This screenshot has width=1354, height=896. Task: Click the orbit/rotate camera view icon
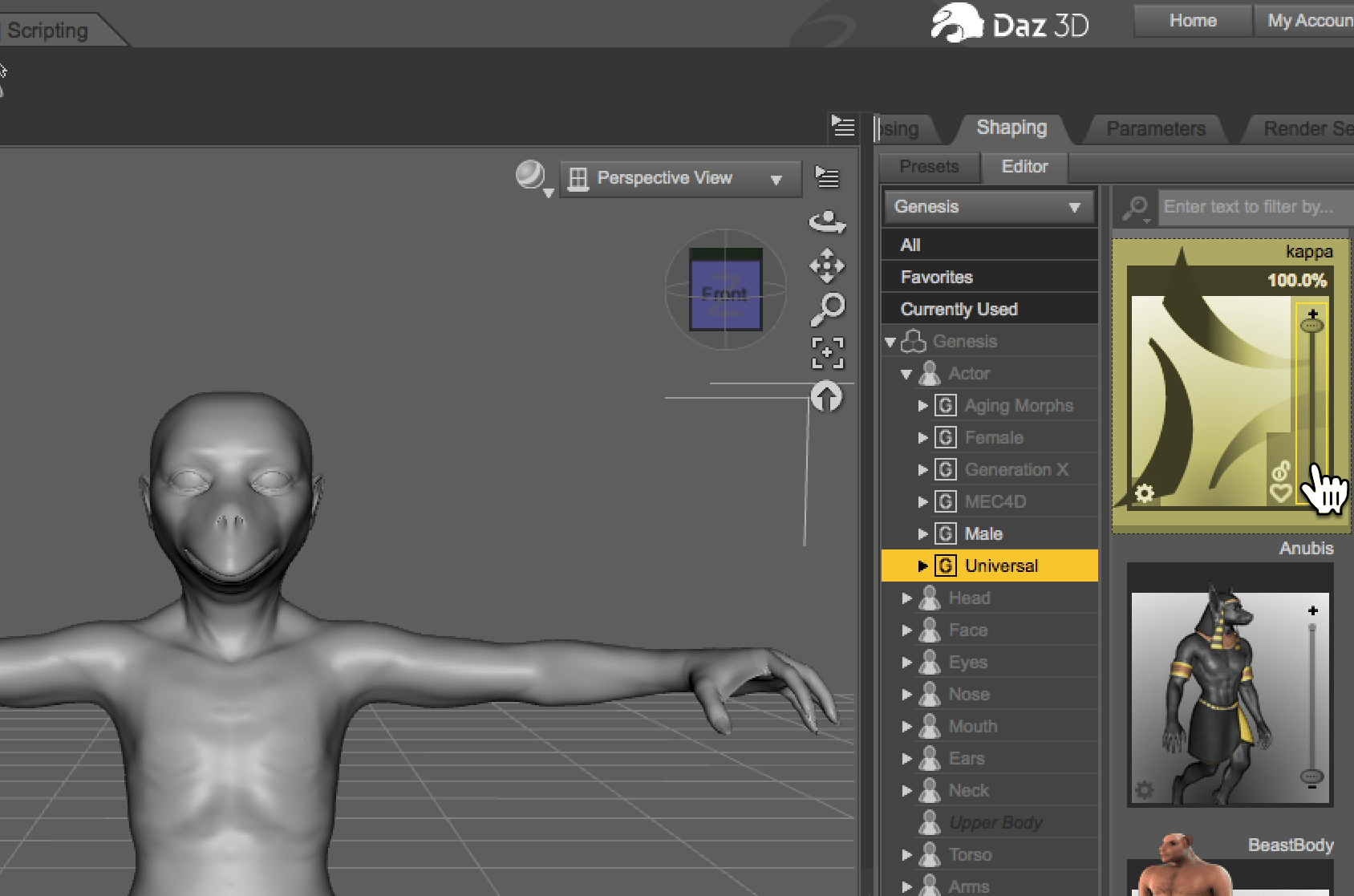(x=827, y=222)
